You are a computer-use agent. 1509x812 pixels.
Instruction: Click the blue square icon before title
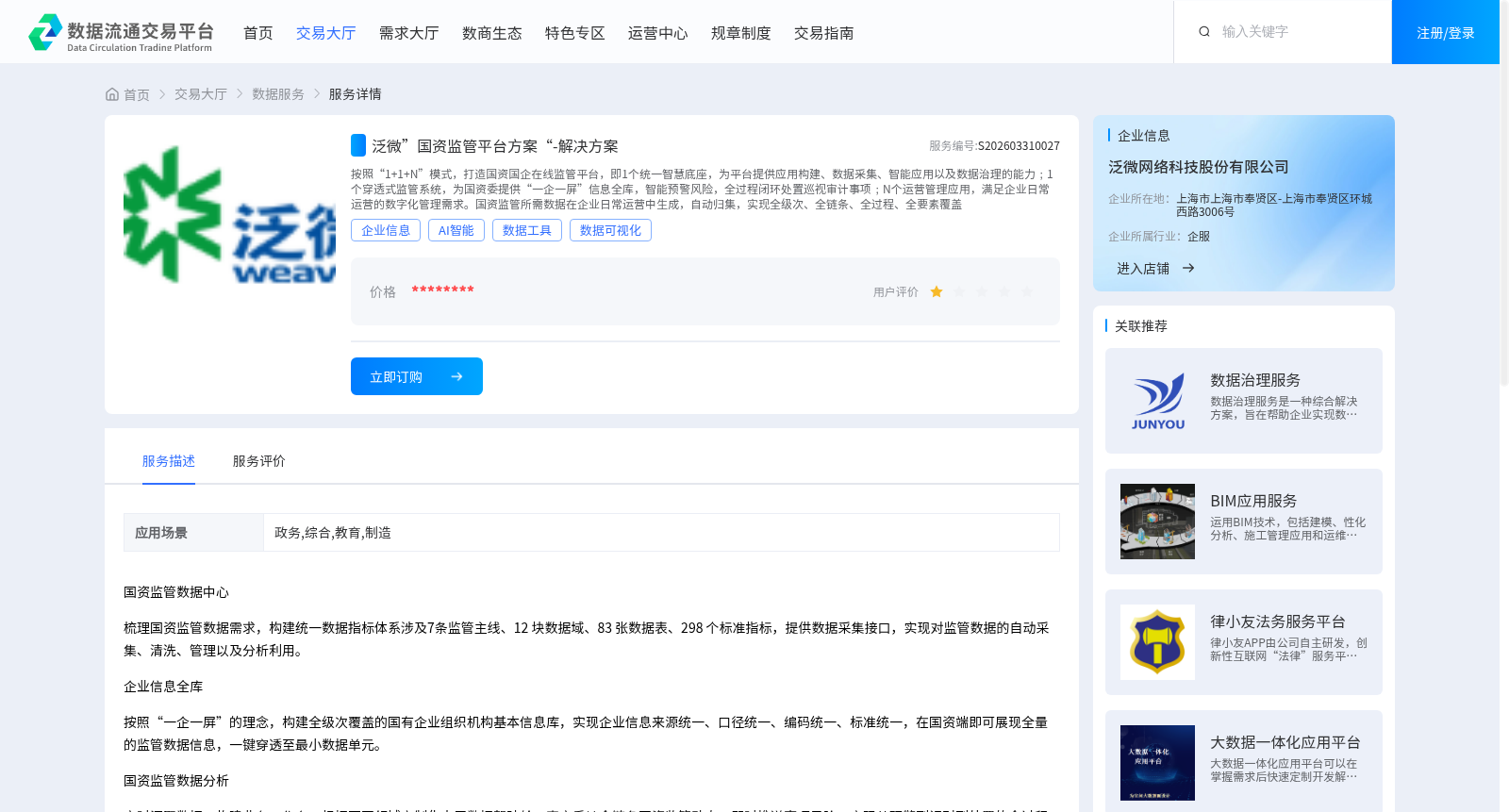point(358,145)
